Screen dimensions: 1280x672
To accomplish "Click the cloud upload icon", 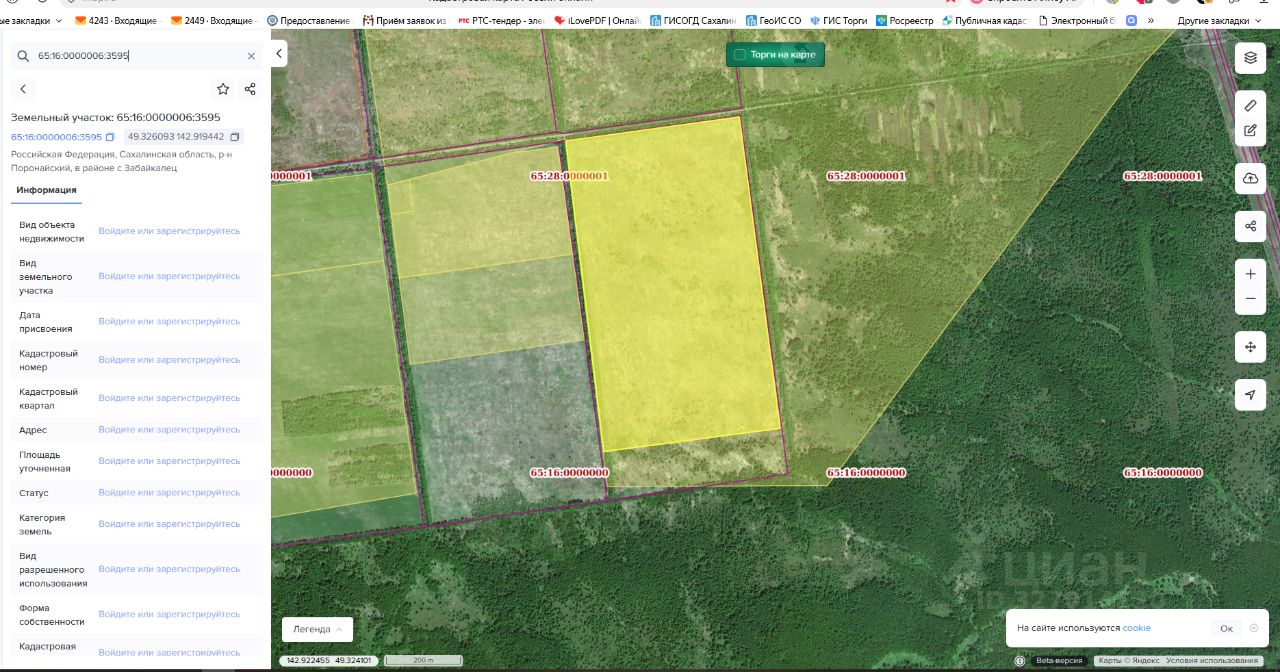I will pyautogui.click(x=1250, y=178).
